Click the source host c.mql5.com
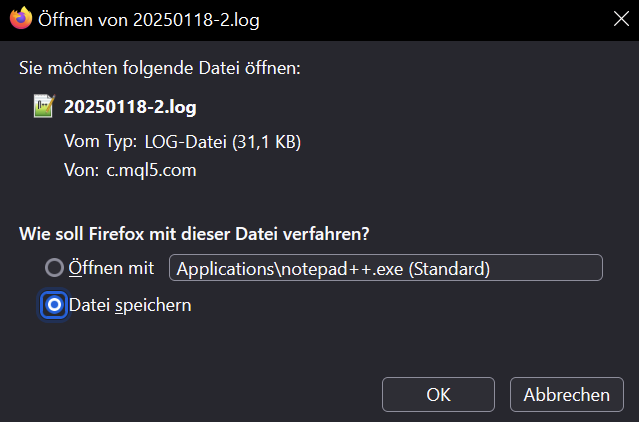The height and width of the screenshot is (422, 639). pyautogui.click(x=152, y=170)
